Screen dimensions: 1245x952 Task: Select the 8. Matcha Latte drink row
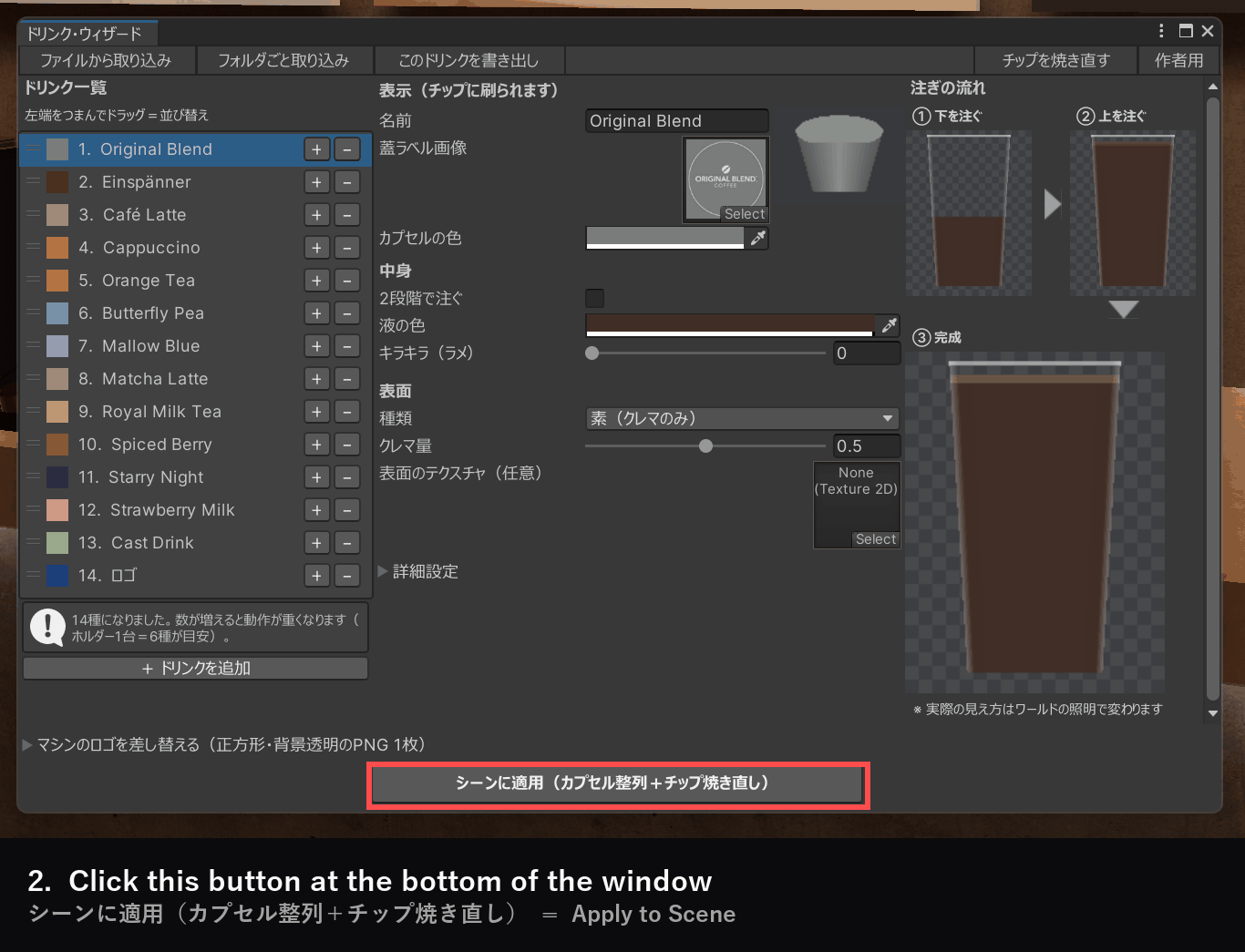coord(195,379)
